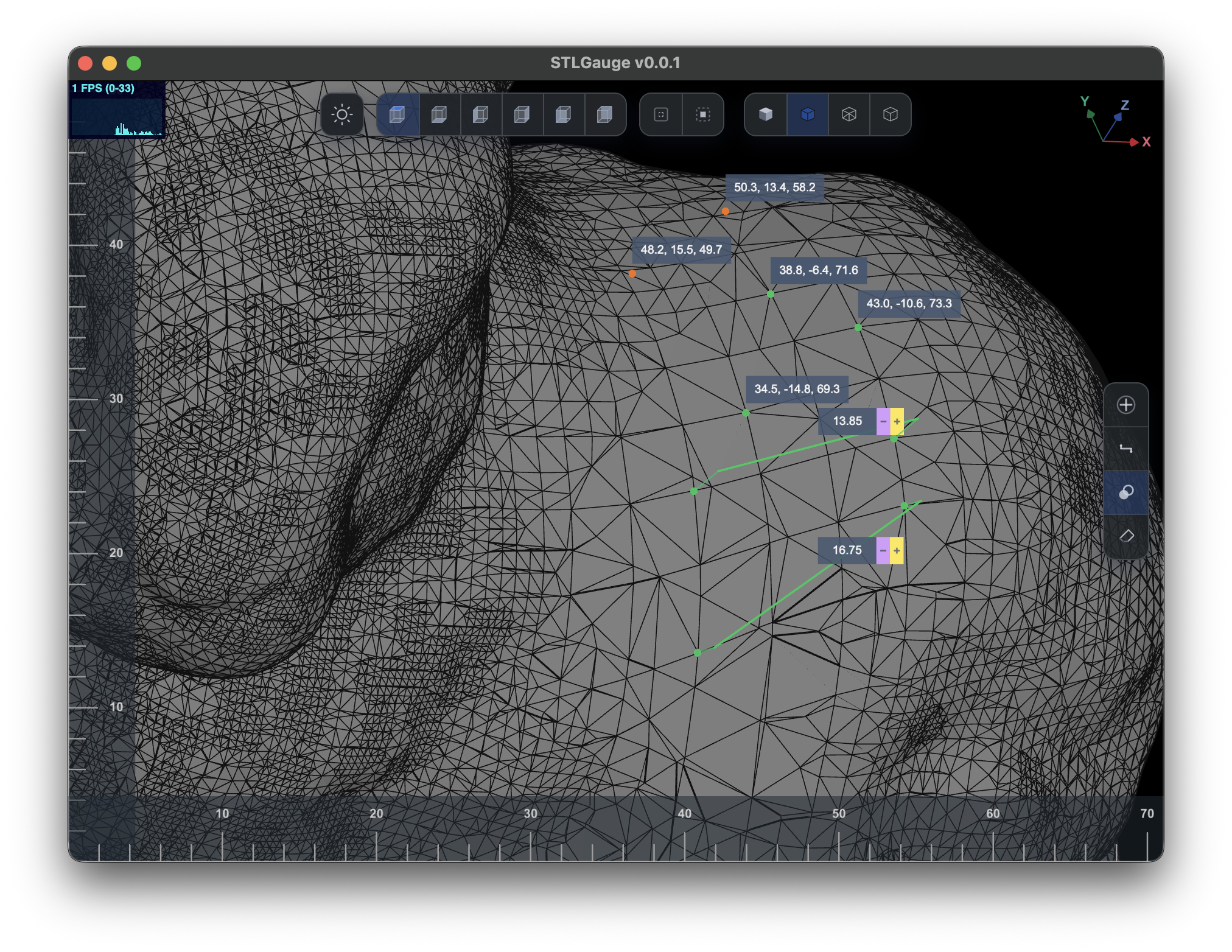Image resolution: width=1232 pixels, height=952 pixels.
Task: Click the 34.5, -14.8, 69.3 coordinate label
Action: point(797,389)
